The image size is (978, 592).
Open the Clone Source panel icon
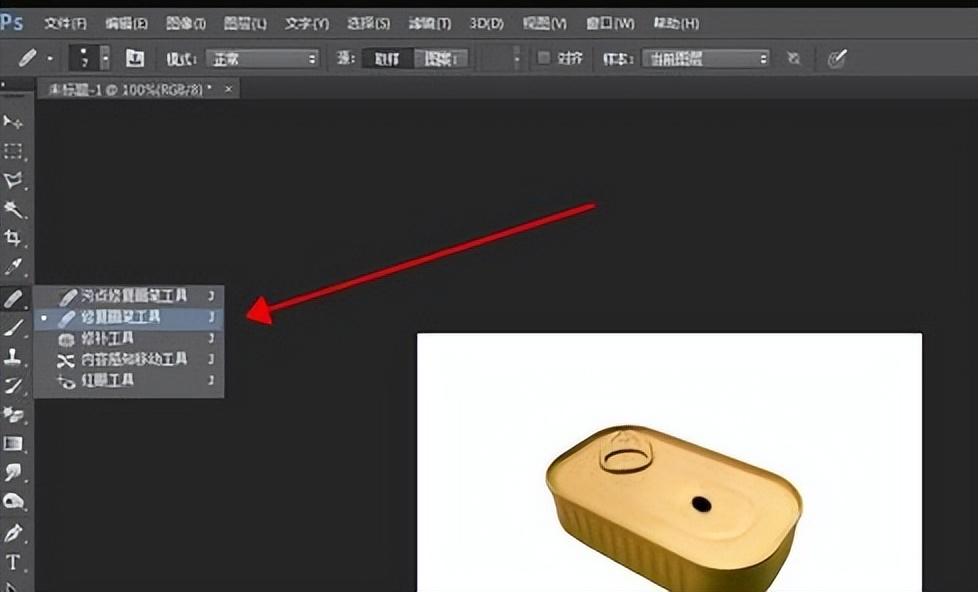[x=135, y=59]
